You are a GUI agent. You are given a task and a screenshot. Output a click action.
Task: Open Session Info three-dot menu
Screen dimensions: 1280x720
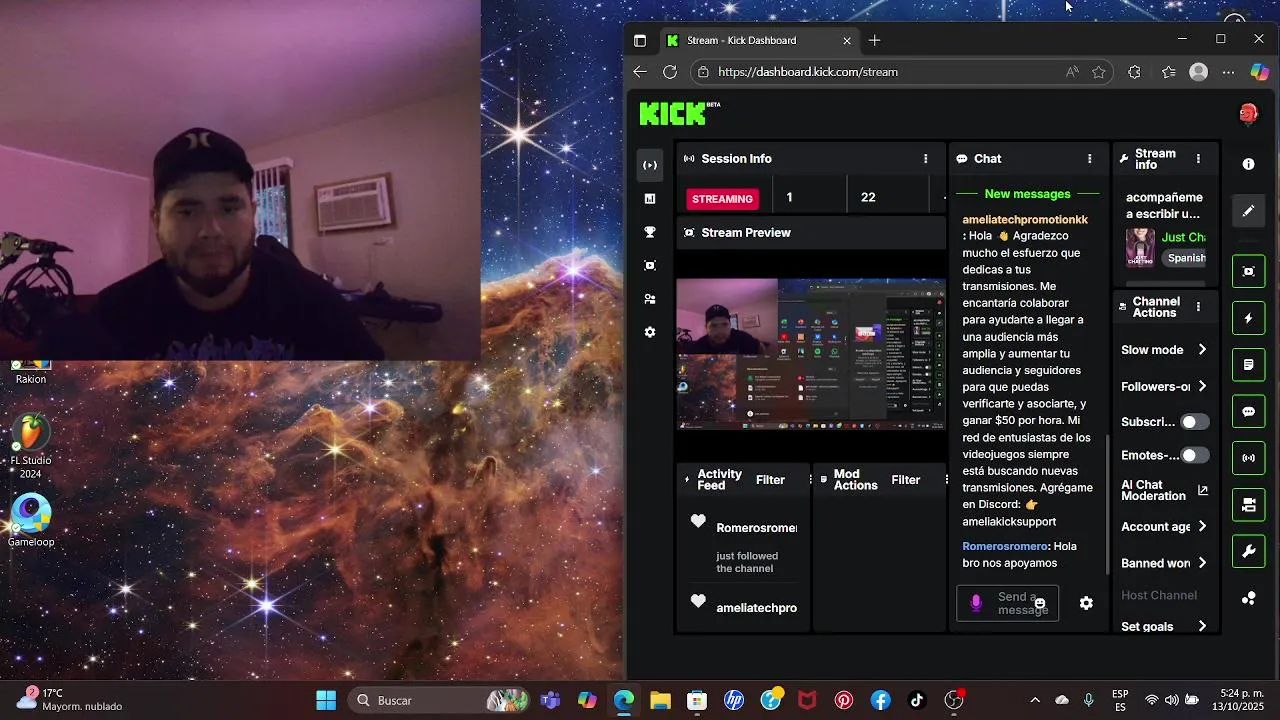(x=925, y=159)
